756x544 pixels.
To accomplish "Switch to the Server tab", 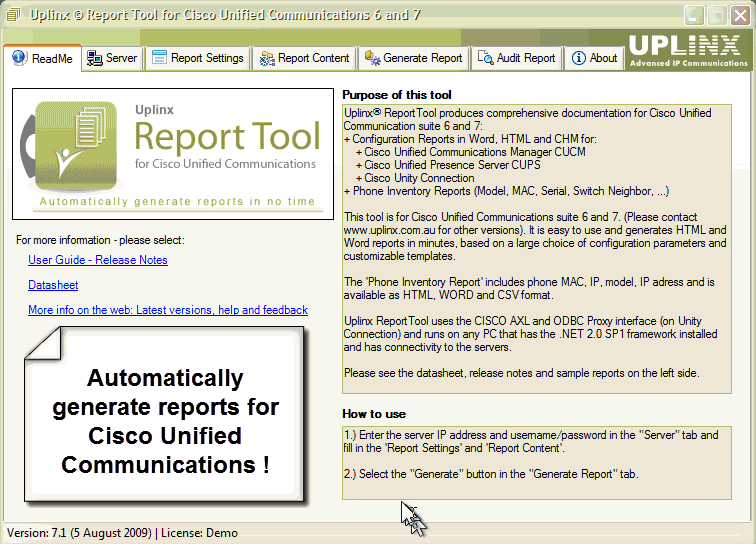I will tap(112, 58).
